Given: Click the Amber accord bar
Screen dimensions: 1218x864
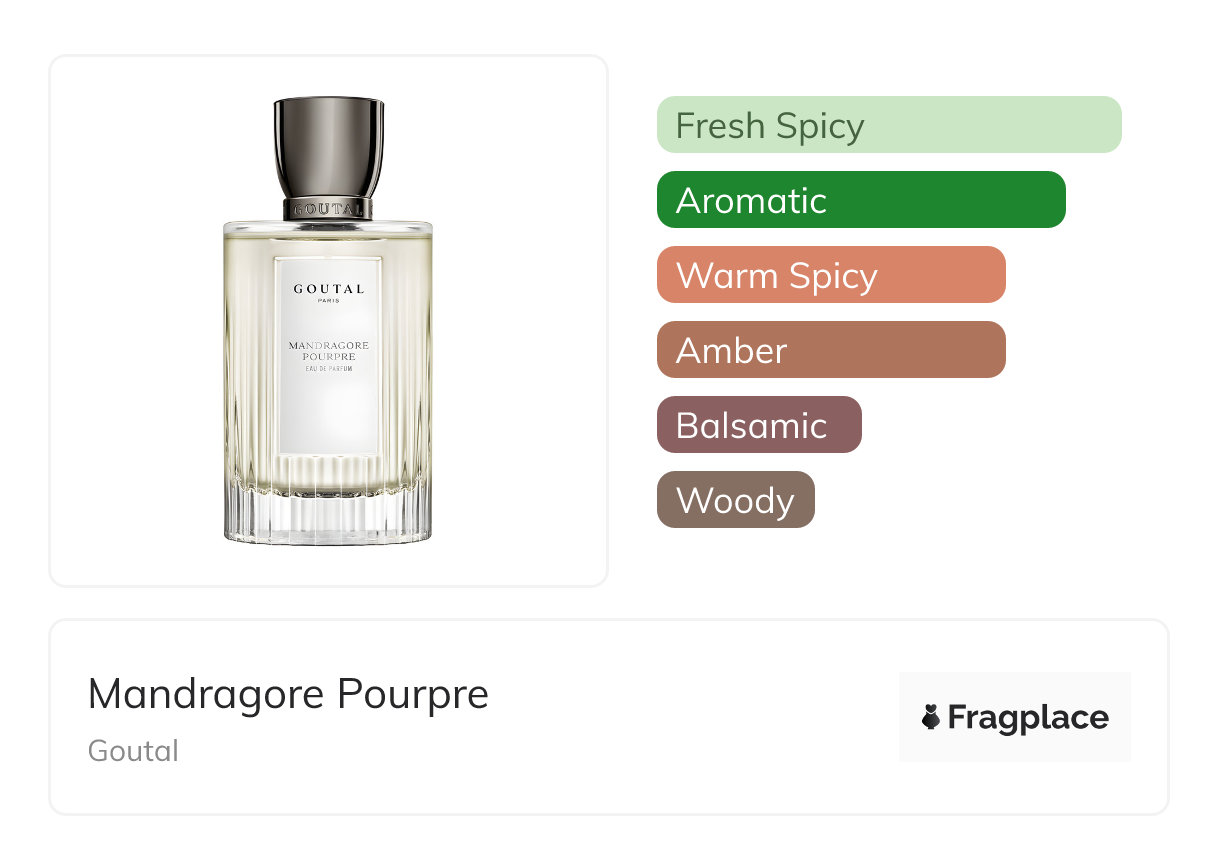Looking at the screenshot, I should tap(831, 350).
